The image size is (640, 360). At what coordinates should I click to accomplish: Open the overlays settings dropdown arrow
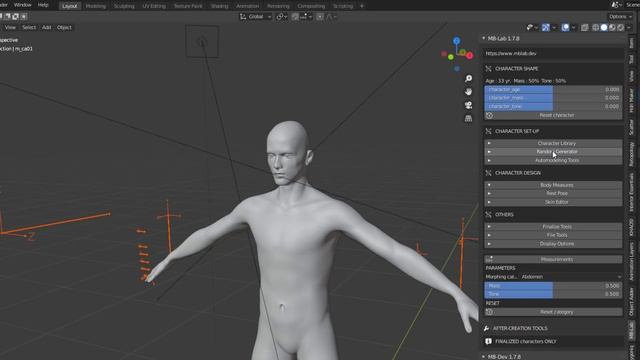573,27
